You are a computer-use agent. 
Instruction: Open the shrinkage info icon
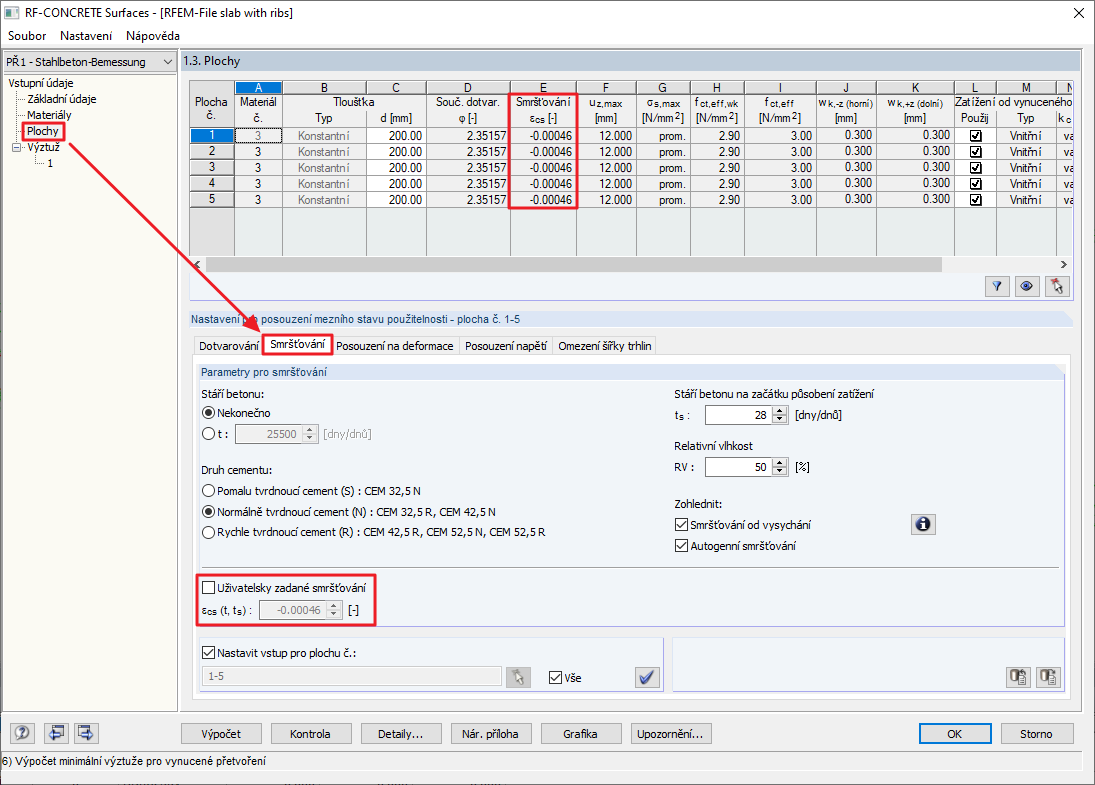[923, 524]
